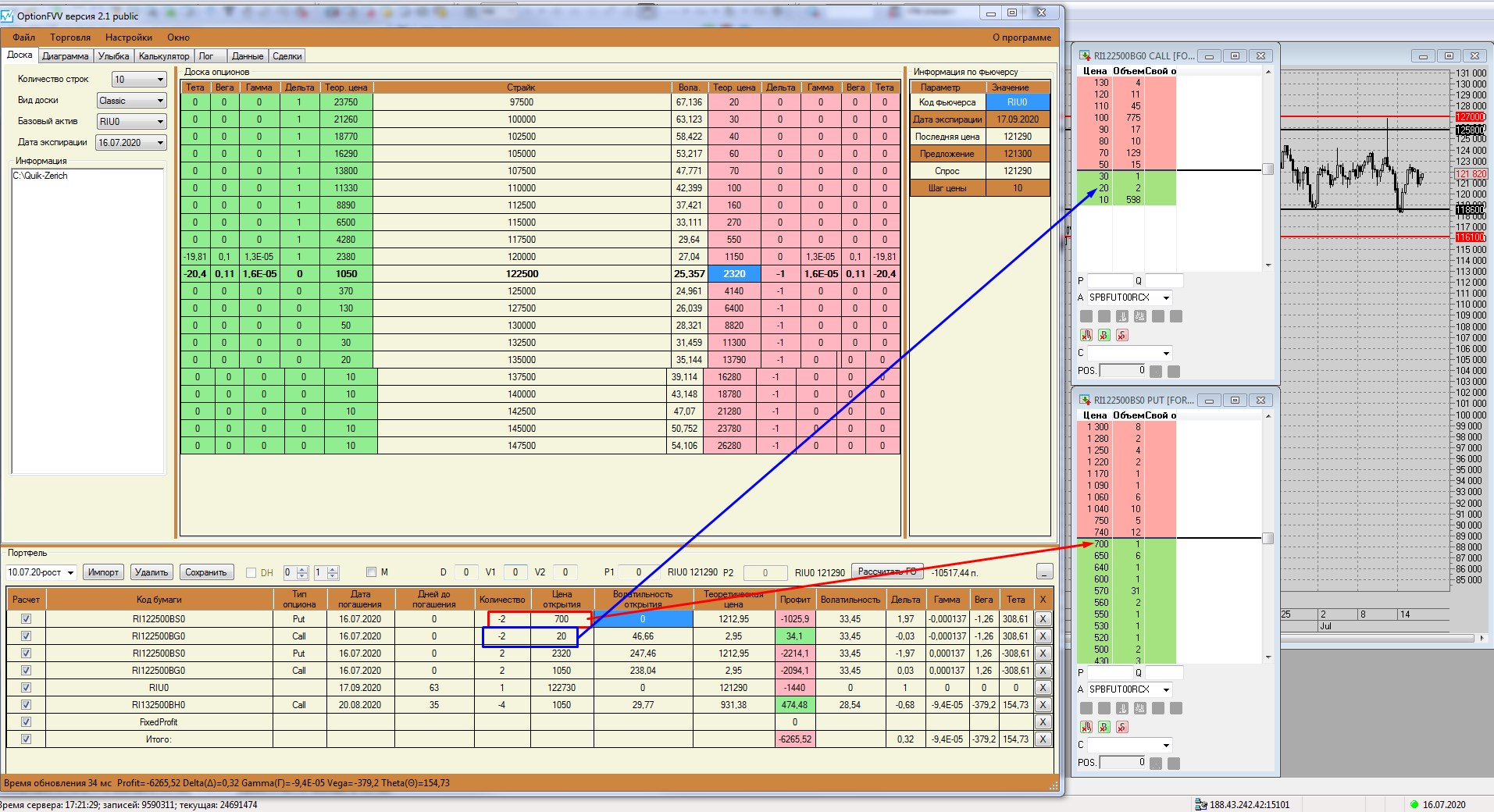Click the RIU0 futures code value
This screenshot has width=1494, height=812.
coord(1018,102)
